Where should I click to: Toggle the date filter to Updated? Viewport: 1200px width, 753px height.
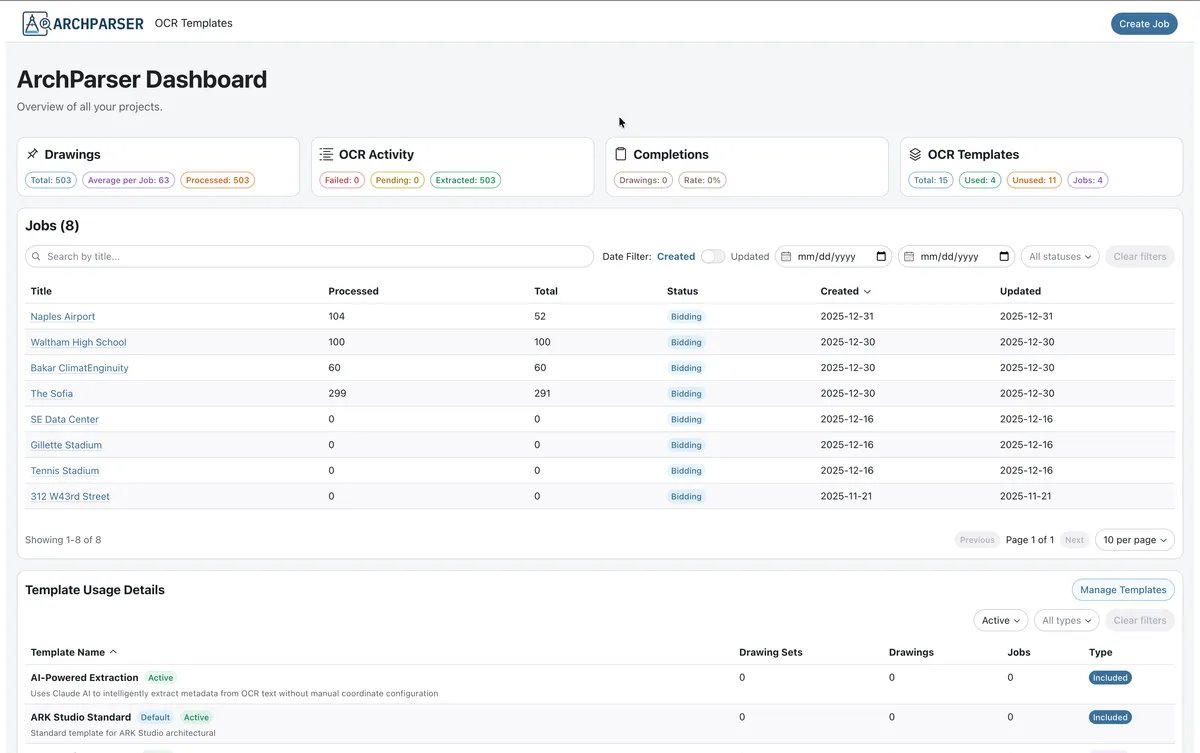[712, 256]
